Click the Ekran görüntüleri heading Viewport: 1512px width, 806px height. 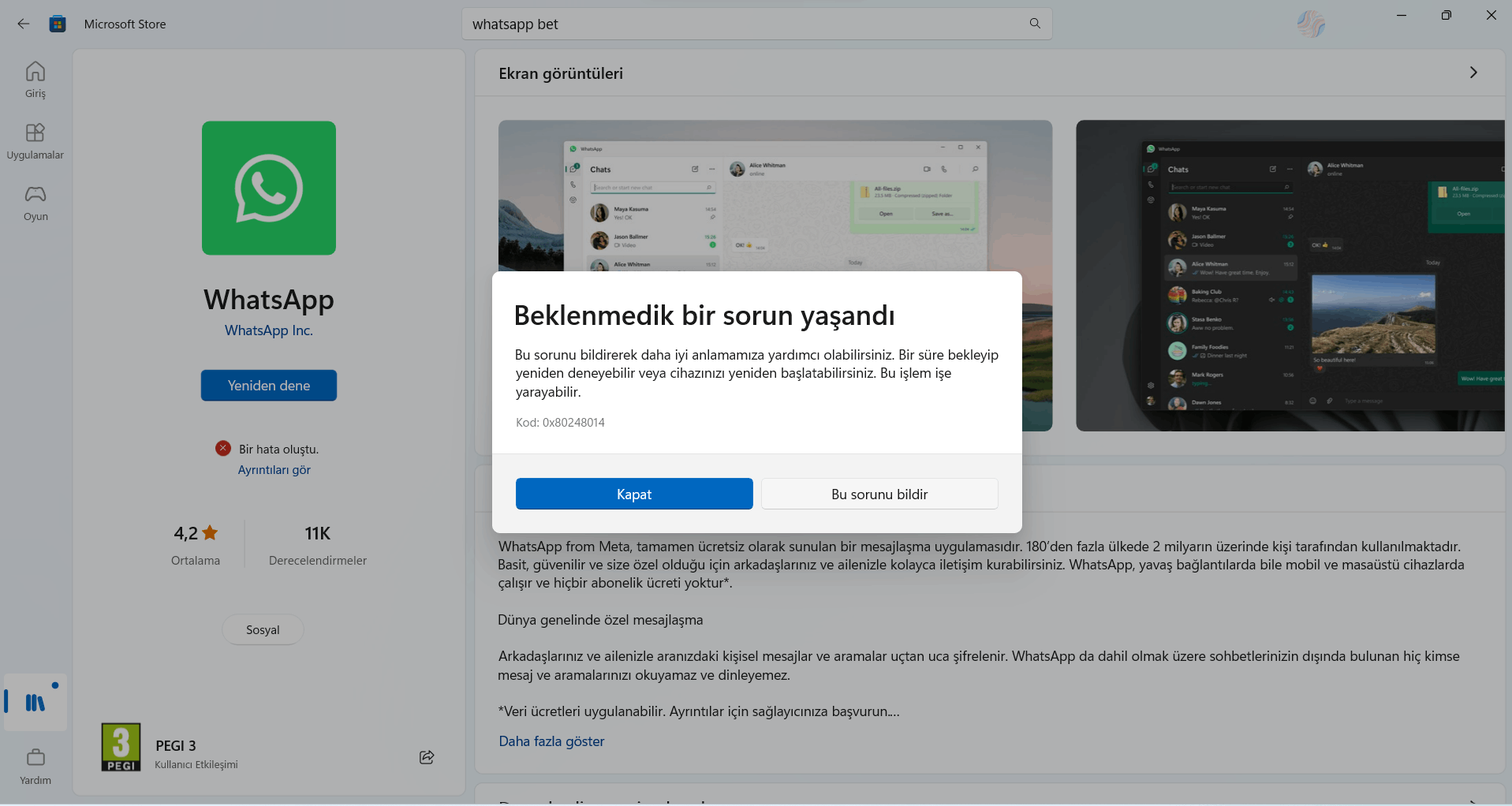coord(561,73)
